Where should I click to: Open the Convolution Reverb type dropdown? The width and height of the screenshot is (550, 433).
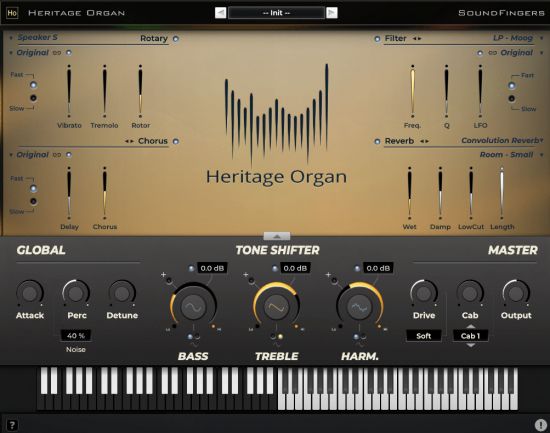point(502,140)
